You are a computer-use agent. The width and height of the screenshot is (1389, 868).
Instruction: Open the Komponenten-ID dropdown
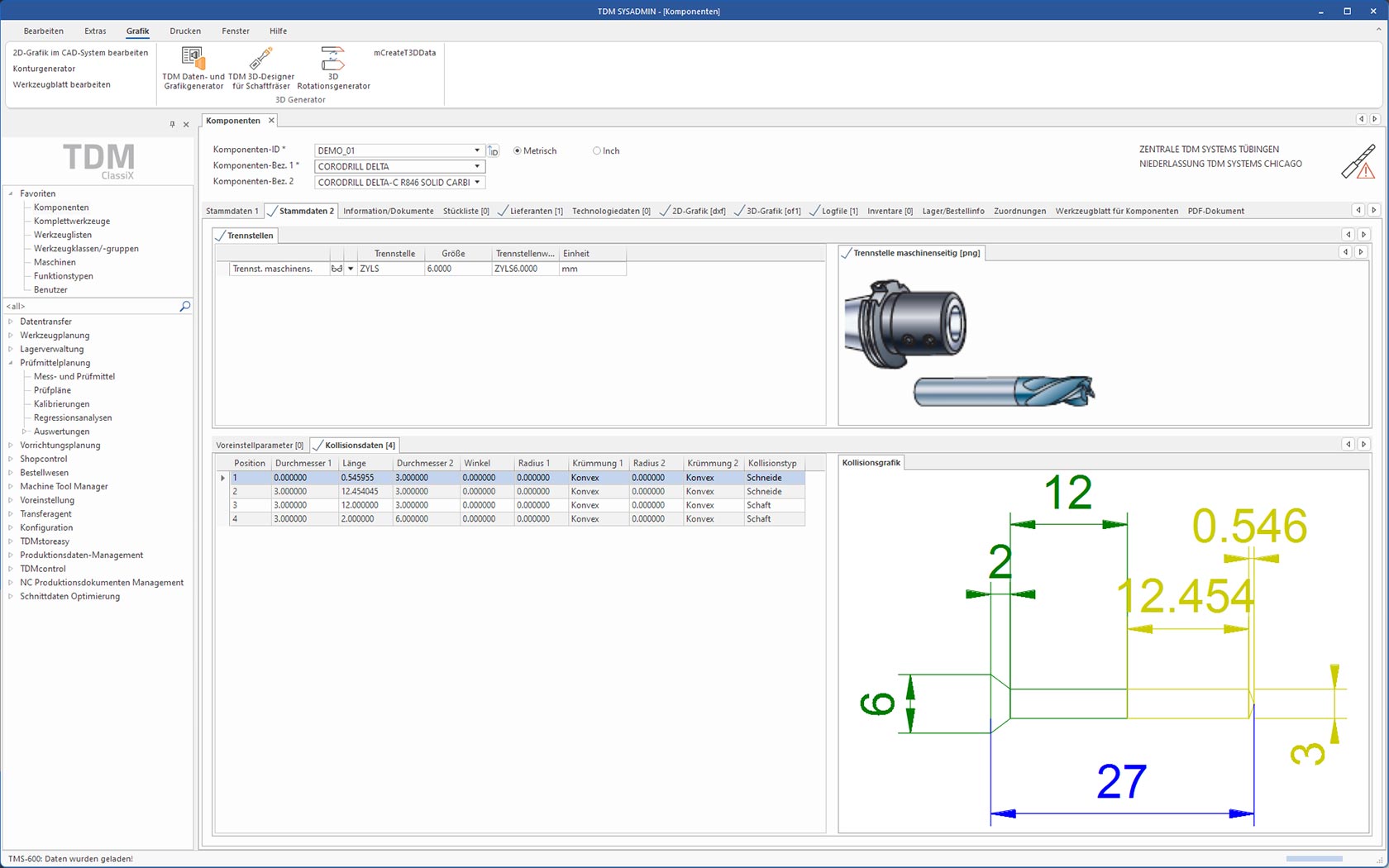tap(477, 150)
